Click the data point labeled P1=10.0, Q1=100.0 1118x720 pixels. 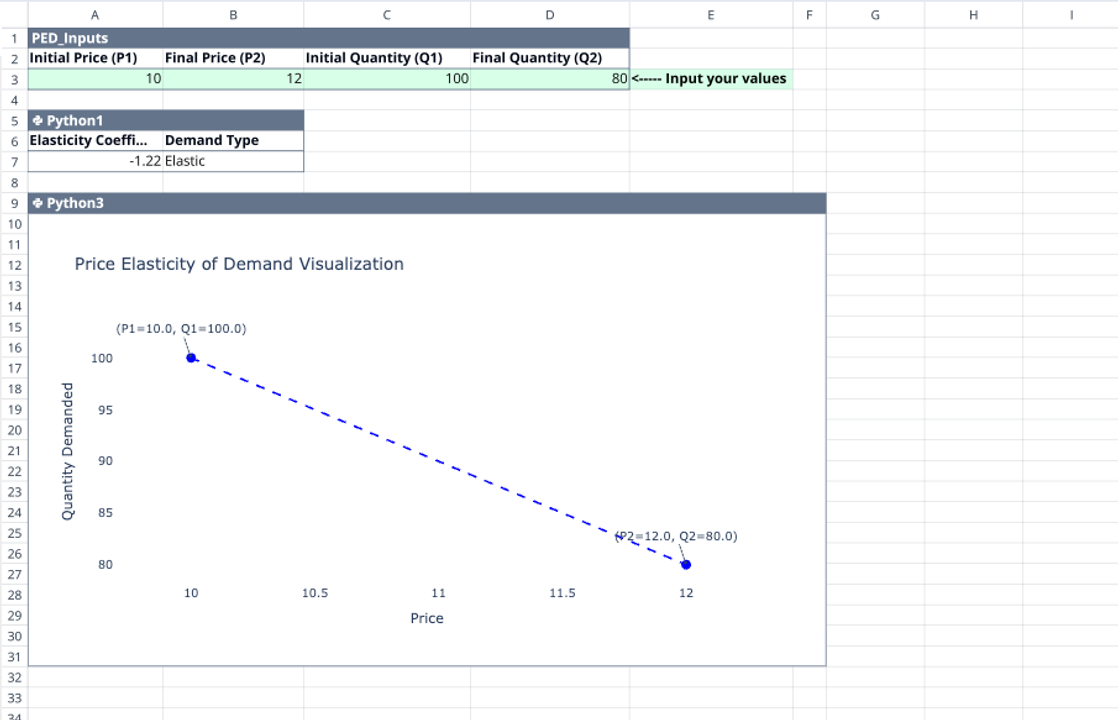[x=190, y=358]
